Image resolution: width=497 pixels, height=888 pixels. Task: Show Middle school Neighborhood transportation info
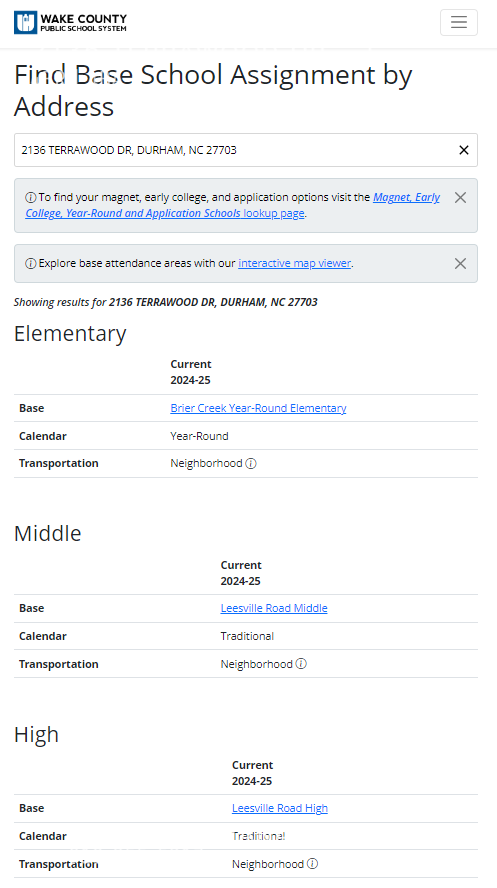(x=301, y=664)
